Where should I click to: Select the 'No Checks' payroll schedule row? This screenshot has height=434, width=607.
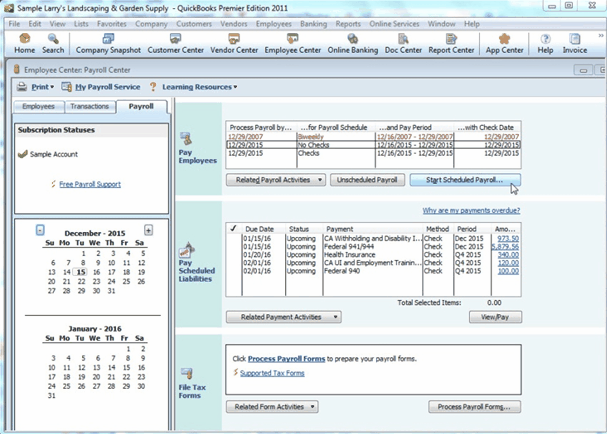tap(374, 145)
